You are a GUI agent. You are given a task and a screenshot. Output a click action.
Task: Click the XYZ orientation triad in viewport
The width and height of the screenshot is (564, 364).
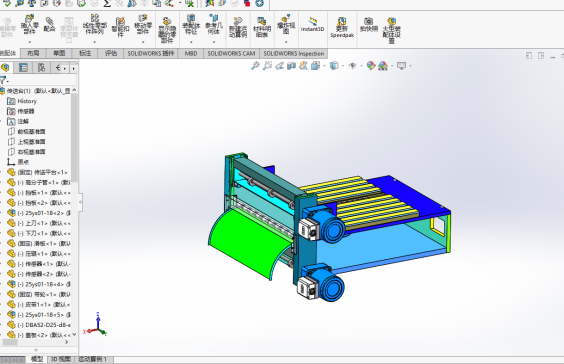click(95, 325)
